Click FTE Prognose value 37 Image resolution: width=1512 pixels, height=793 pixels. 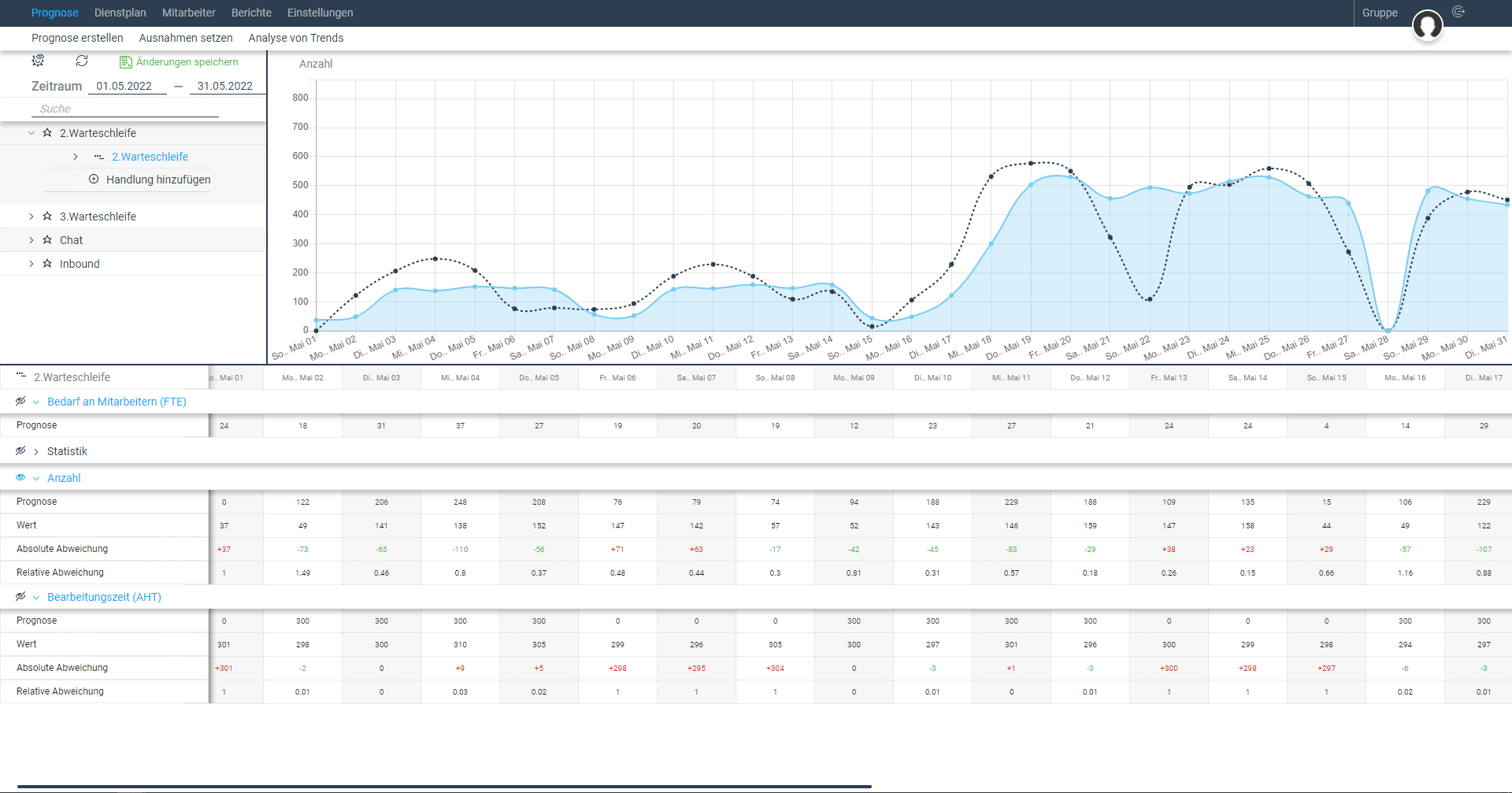(460, 425)
